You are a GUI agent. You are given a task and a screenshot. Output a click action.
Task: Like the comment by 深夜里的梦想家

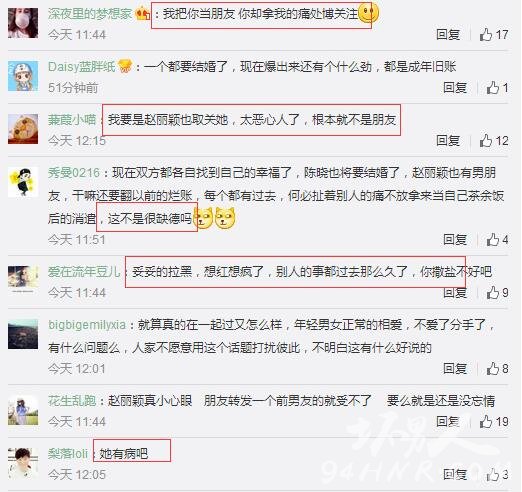click(486, 35)
